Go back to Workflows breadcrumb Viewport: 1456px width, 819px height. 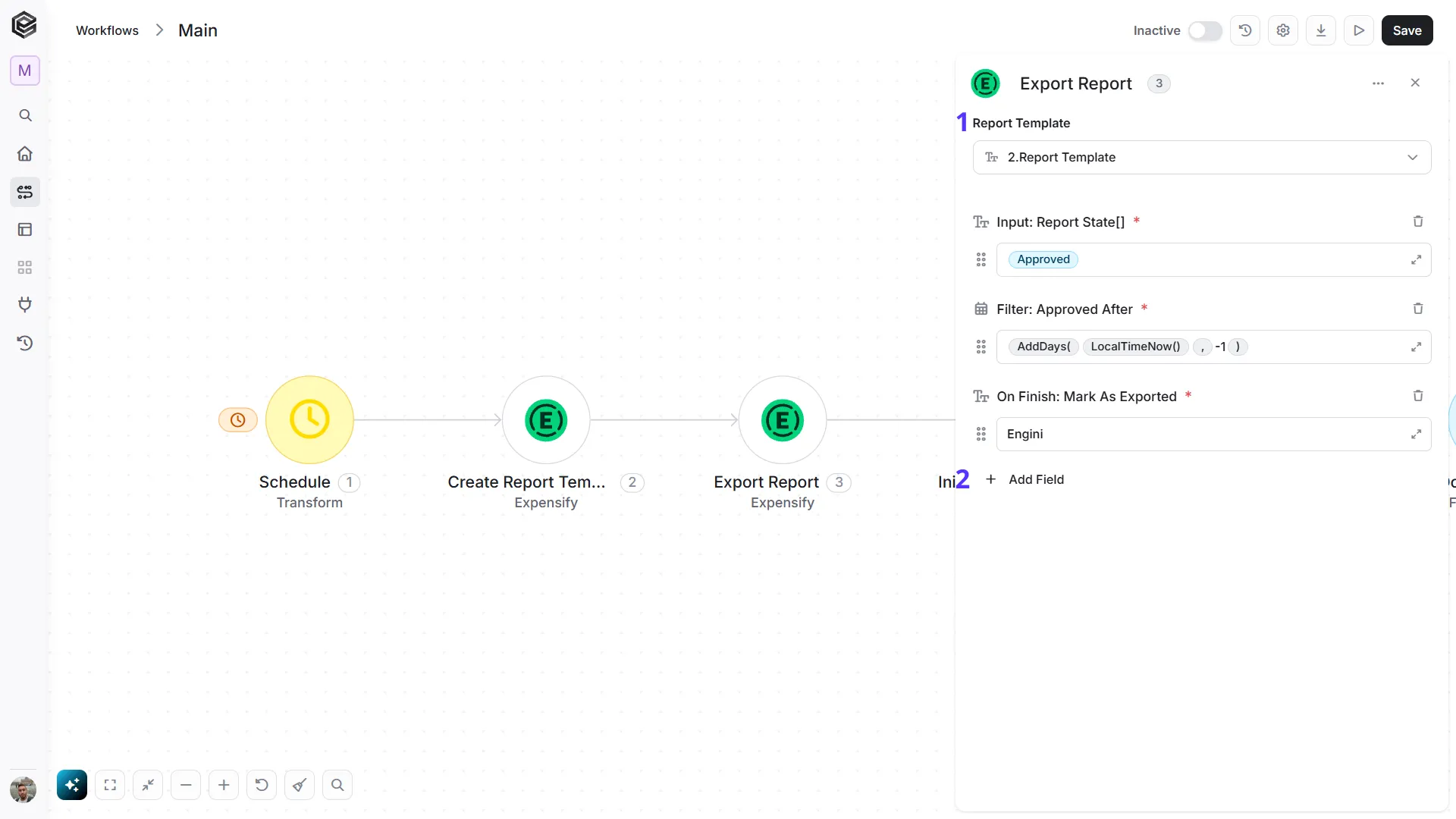coord(107,30)
